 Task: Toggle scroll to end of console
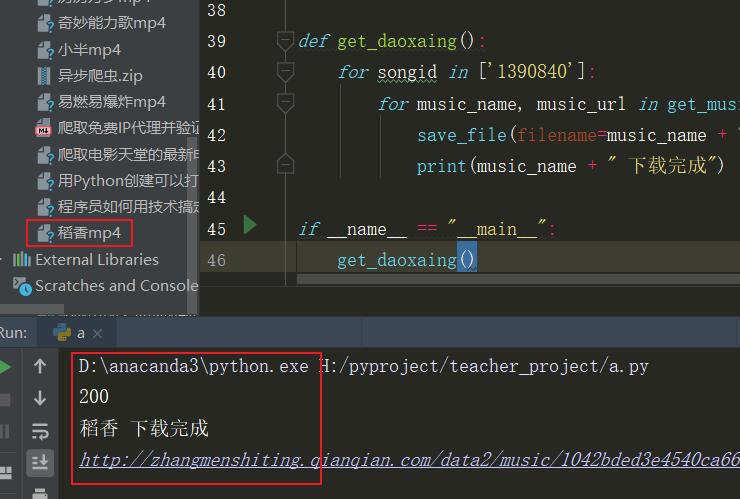tap(40, 462)
